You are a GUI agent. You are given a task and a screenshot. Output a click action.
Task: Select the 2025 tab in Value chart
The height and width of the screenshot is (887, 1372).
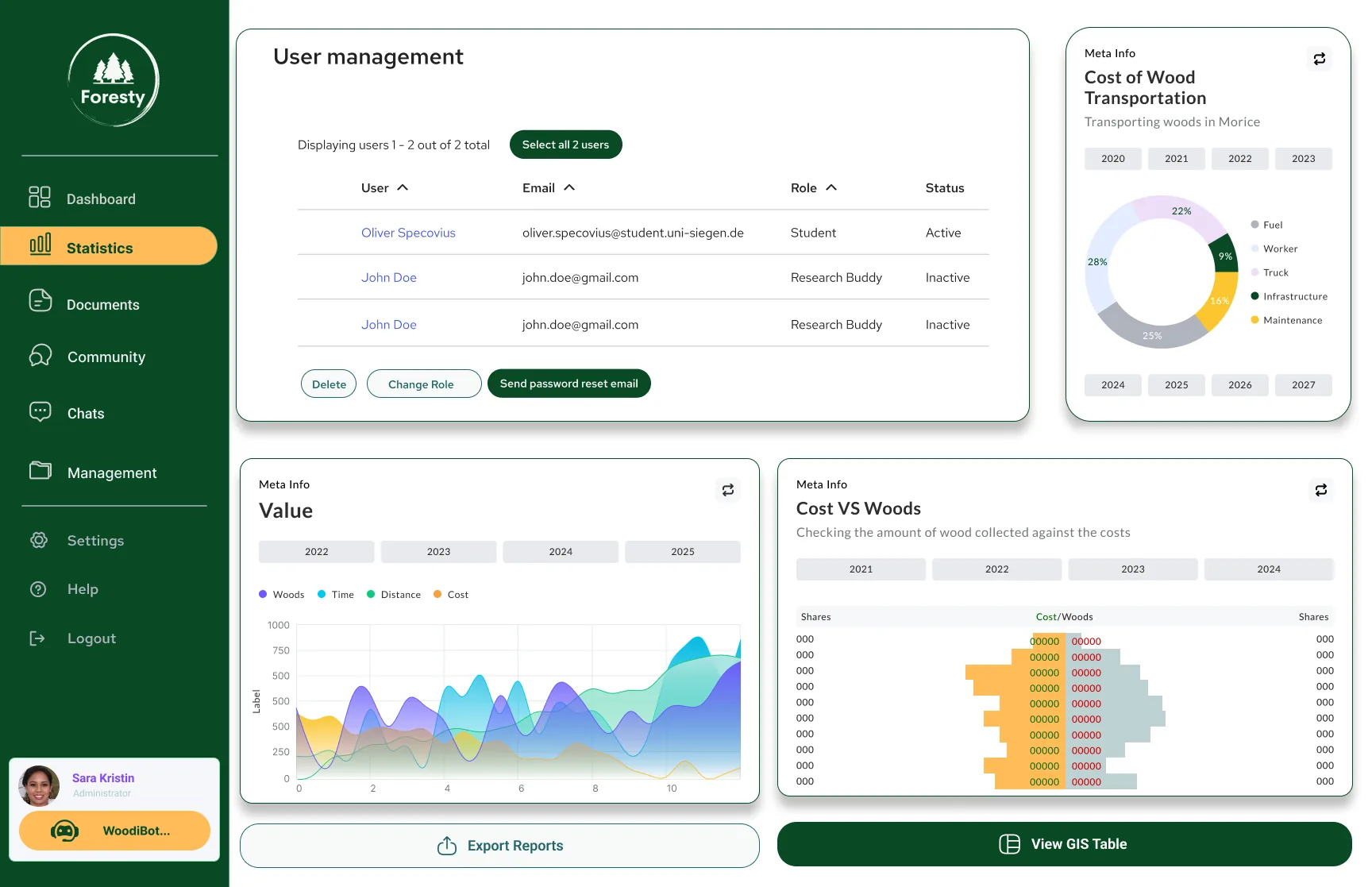tap(683, 552)
